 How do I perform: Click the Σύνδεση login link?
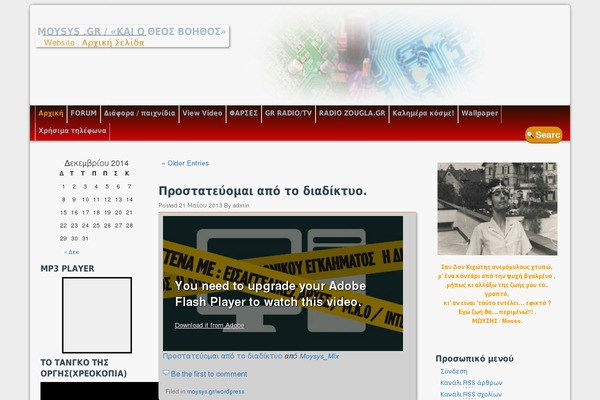[454, 371]
